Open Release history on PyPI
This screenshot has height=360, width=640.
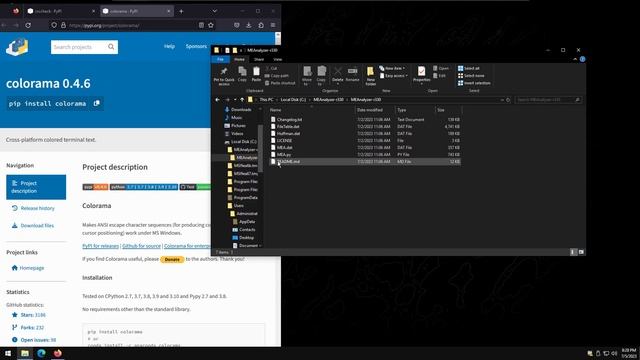33,208
